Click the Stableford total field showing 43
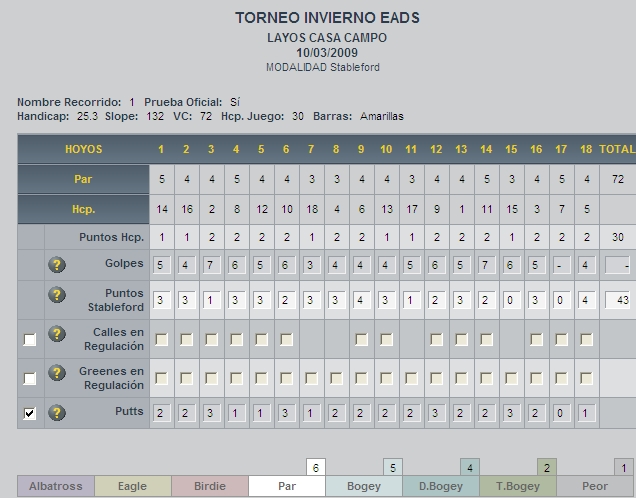The width and height of the screenshot is (636, 498). [618, 300]
